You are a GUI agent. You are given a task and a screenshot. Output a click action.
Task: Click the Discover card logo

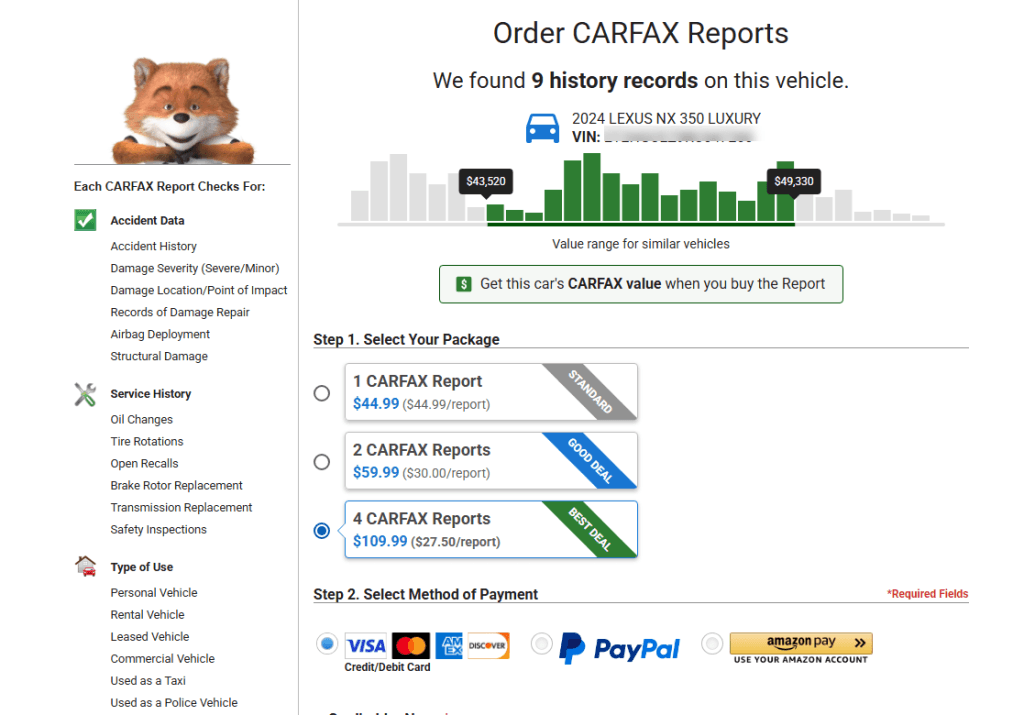click(488, 646)
